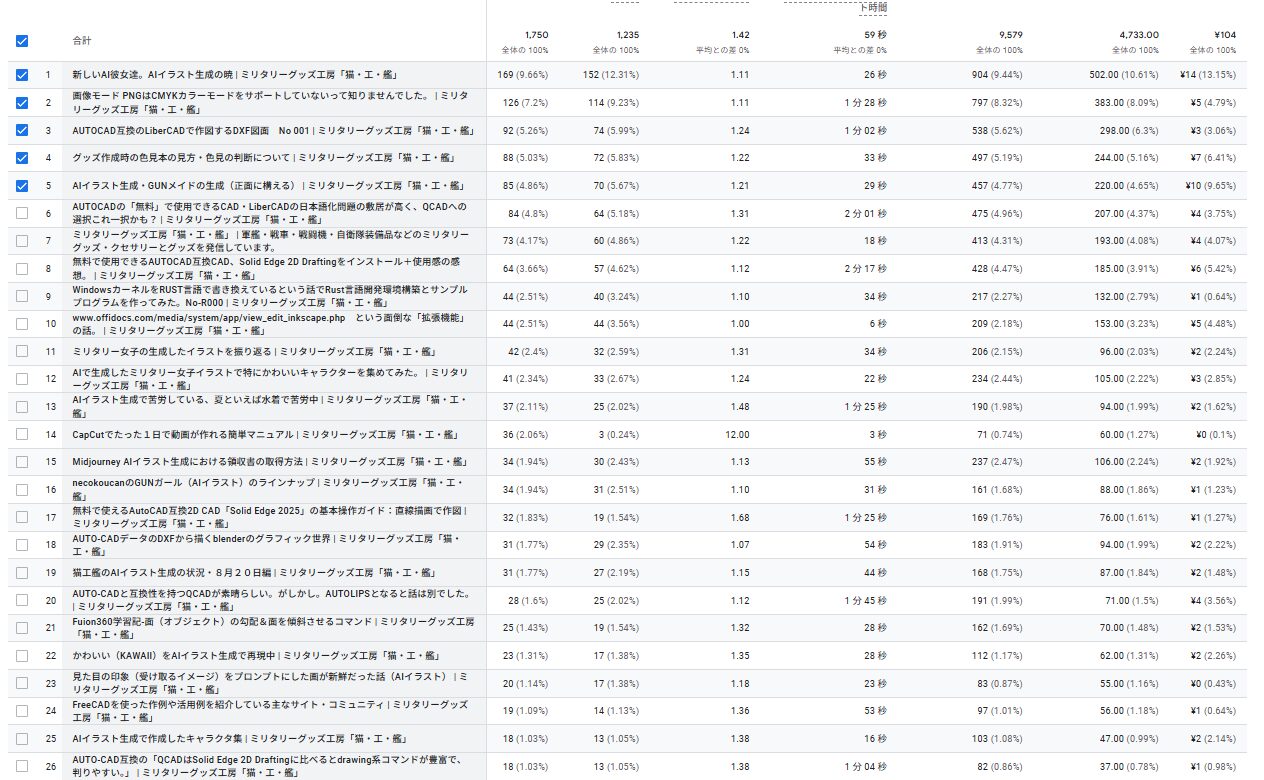Deselect row 3 LiberCAD DXF article checkbox

point(22,130)
